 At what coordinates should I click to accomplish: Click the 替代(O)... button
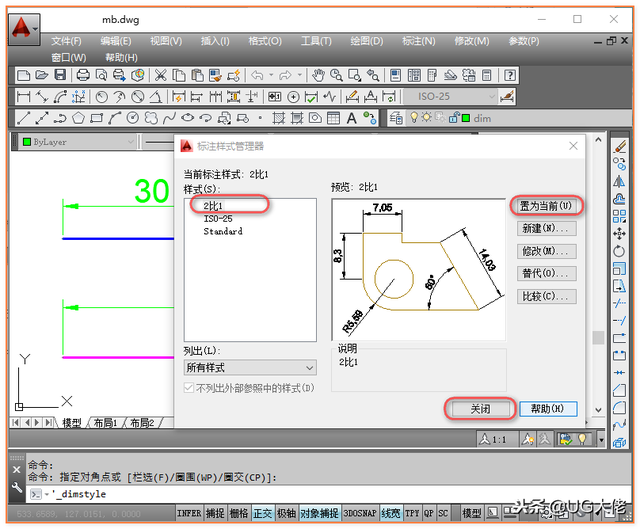546,273
